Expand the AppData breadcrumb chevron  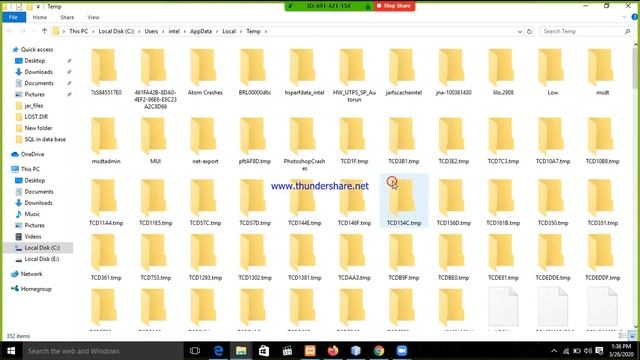click(x=217, y=31)
